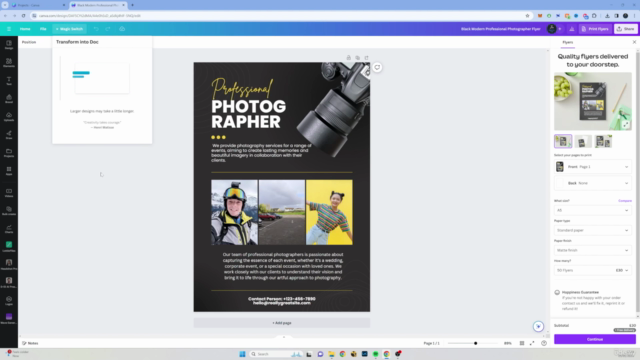
Task: Select the first flyer preview thumbnail
Action: tap(563, 141)
